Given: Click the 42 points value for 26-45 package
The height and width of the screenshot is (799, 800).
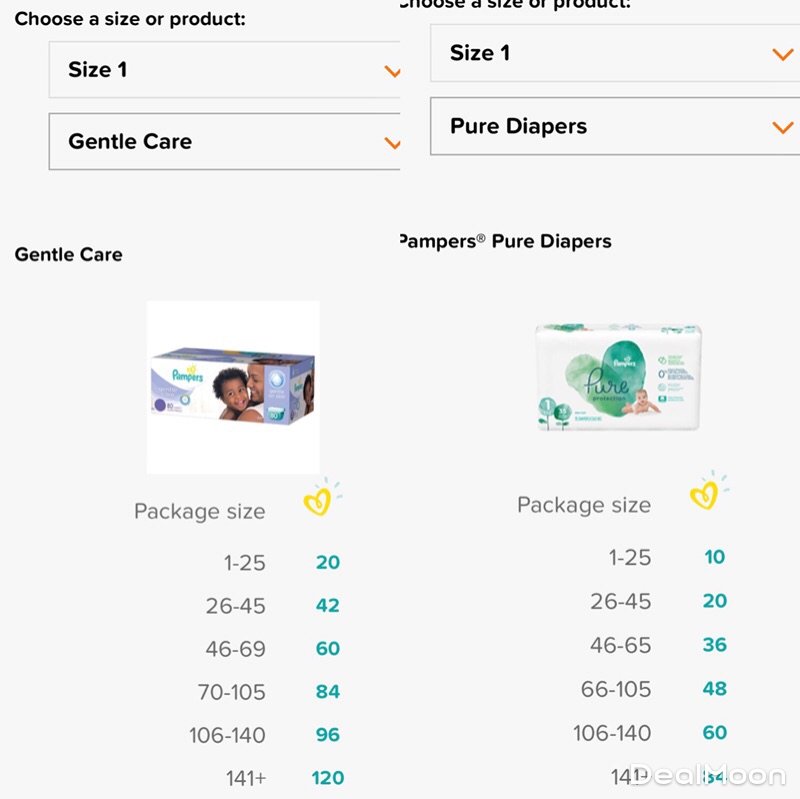Looking at the screenshot, I should (x=328, y=606).
